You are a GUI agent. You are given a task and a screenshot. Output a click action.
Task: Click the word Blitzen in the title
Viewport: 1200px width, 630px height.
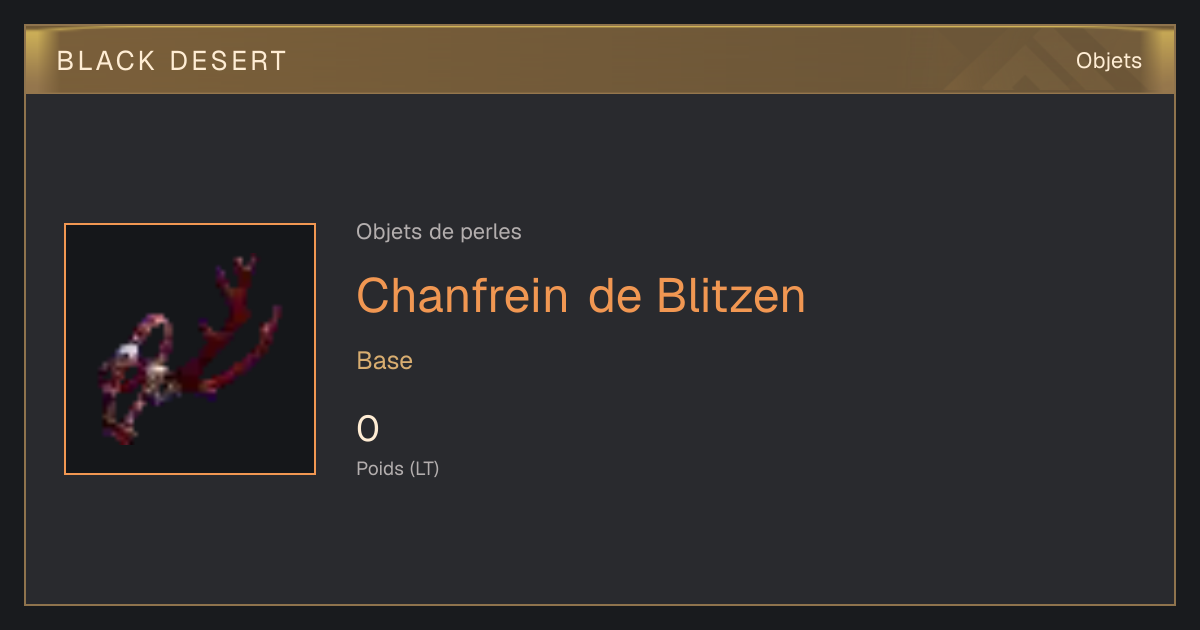[x=731, y=295]
